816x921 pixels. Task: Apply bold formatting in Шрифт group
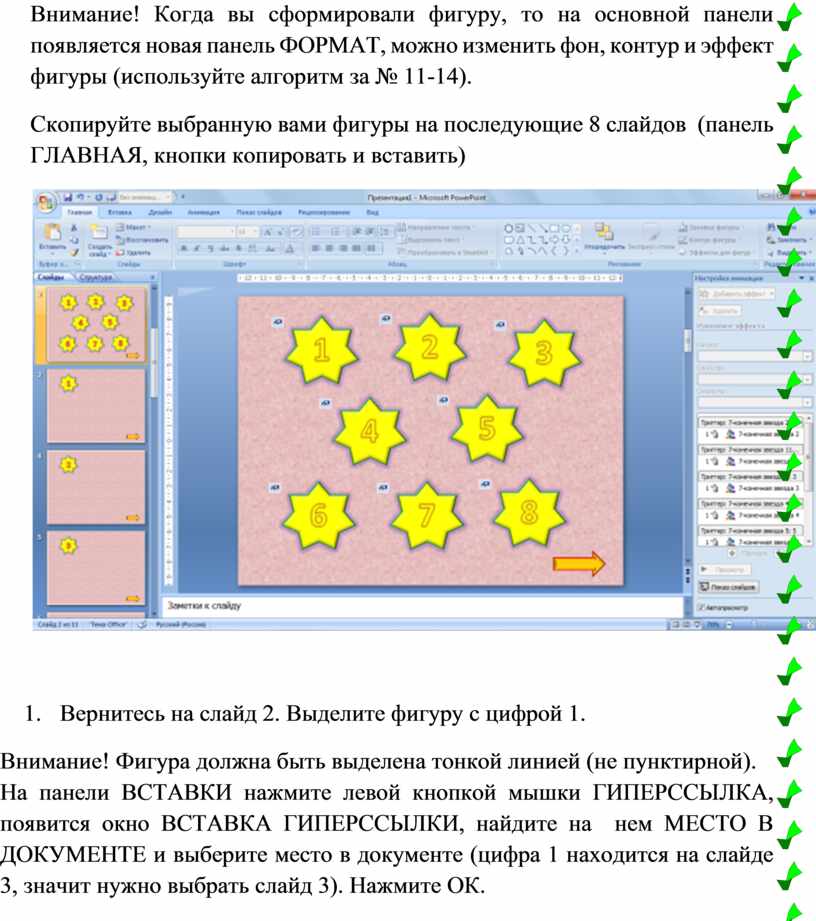tap(184, 249)
